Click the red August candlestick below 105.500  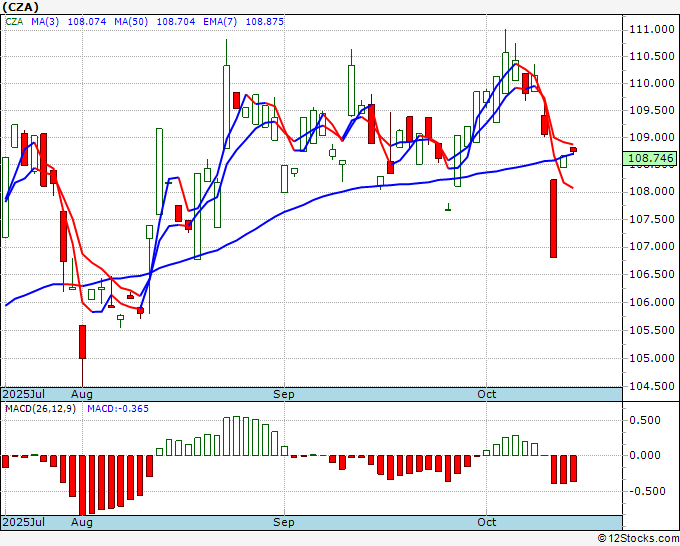tap(82, 342)
